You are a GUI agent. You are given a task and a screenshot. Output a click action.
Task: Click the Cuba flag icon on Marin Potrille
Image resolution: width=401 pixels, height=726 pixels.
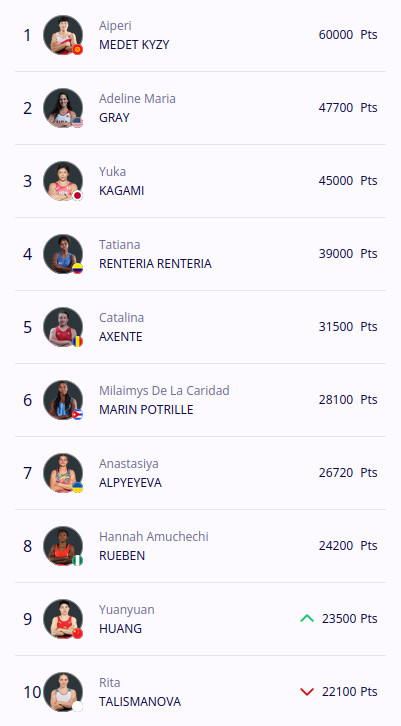coord(77,414)
